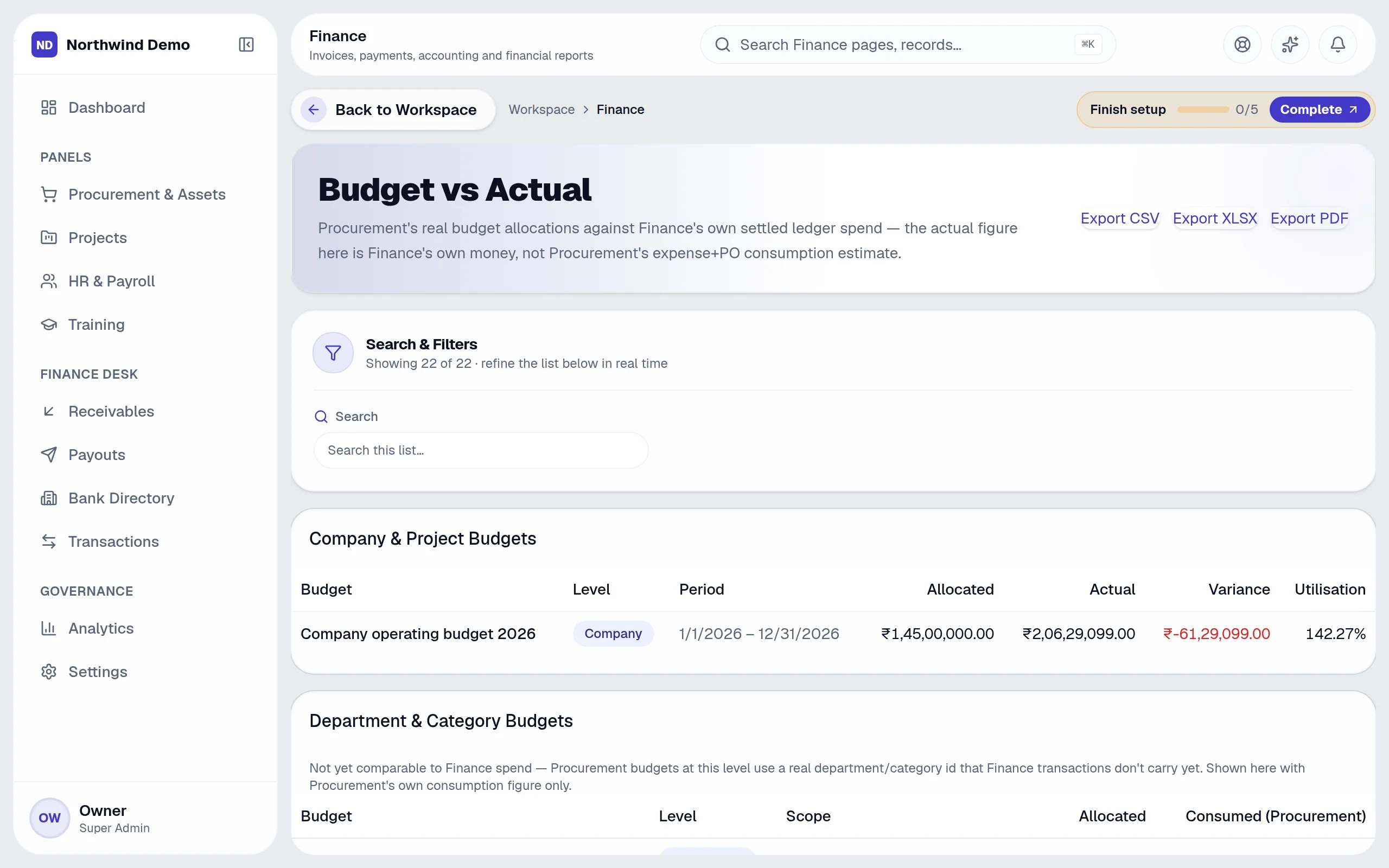Click the 1/1/2026 – 12/31/2026 period cell

pyautogui.click(x=759, y=633)
